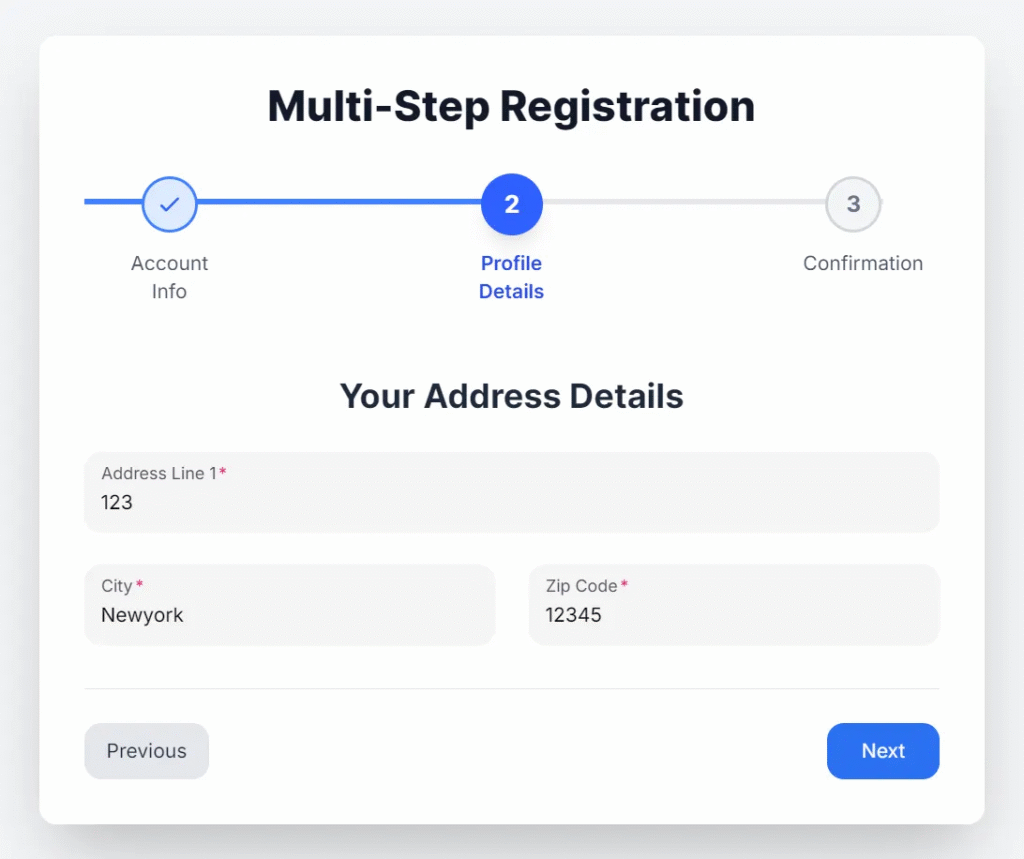1024x859 pixels.
Task: Focus the Address Line 1 field containing 123
Action: pyautogui.click(x=511, y=502)
